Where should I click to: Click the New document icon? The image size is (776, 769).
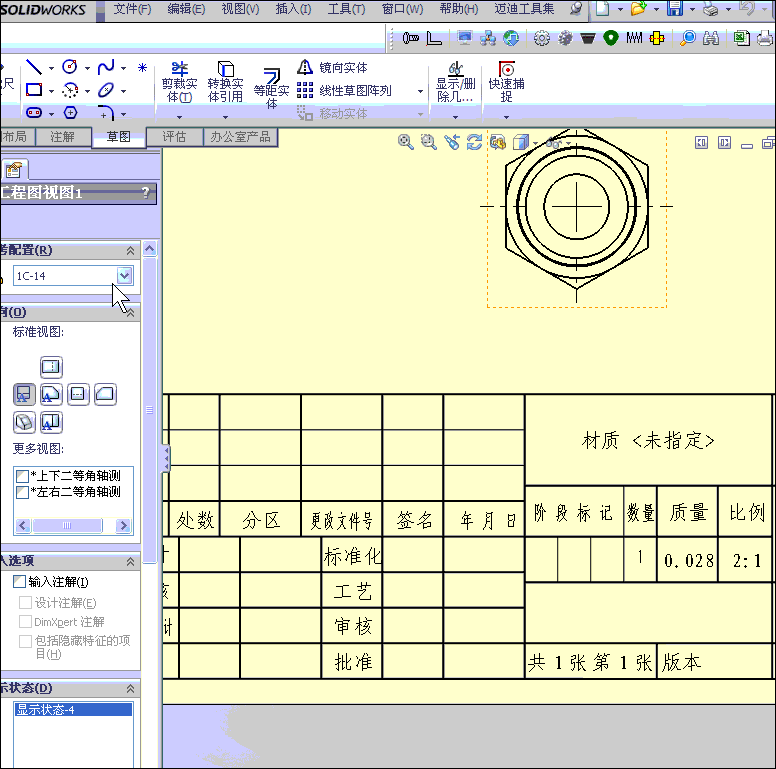[x=602, y=8]
